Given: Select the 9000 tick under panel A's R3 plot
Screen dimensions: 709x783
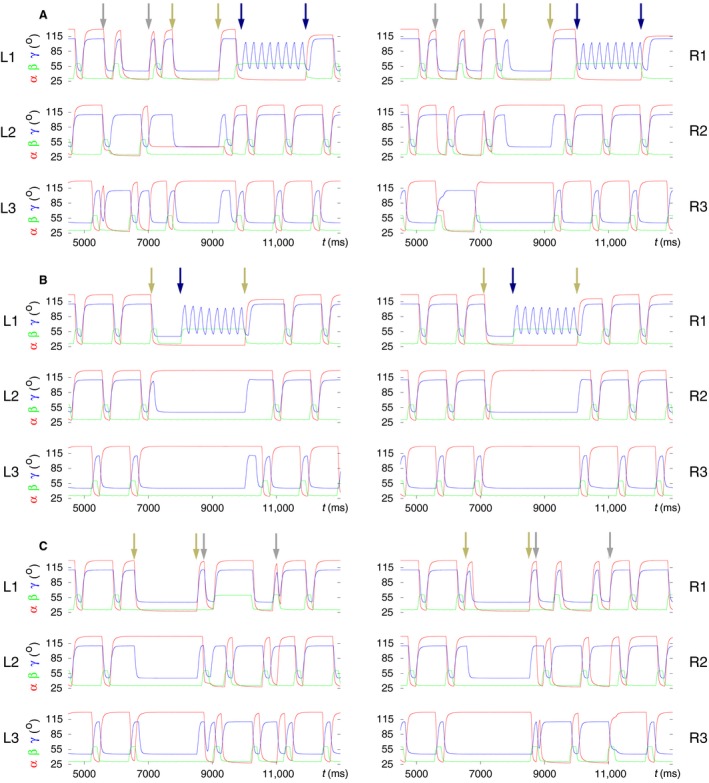Looking at the screenshot, I should (x=544, y=243).
